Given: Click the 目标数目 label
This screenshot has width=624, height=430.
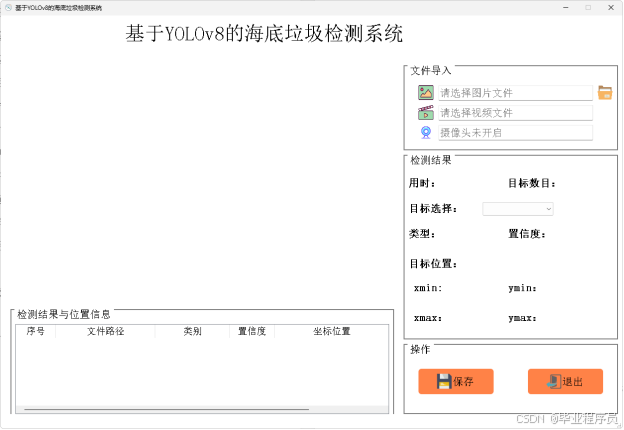Looking at the screenshot, I should pyautogui.click(x=532, y=183).
